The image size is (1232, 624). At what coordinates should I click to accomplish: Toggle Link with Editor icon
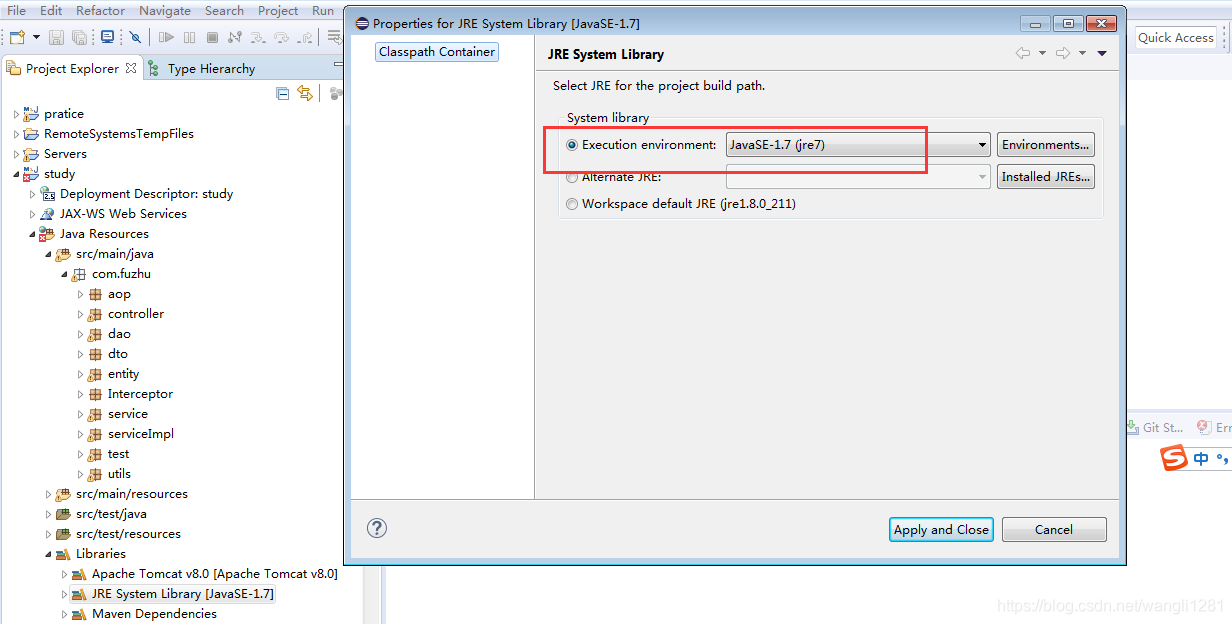305,93
